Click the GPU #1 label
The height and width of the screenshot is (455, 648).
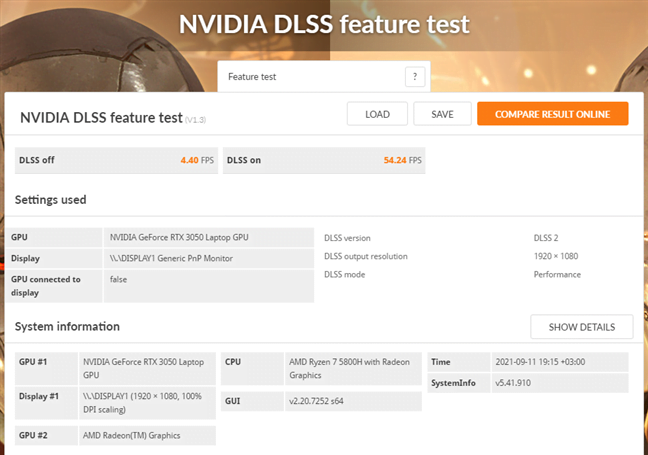pos(33,362)
